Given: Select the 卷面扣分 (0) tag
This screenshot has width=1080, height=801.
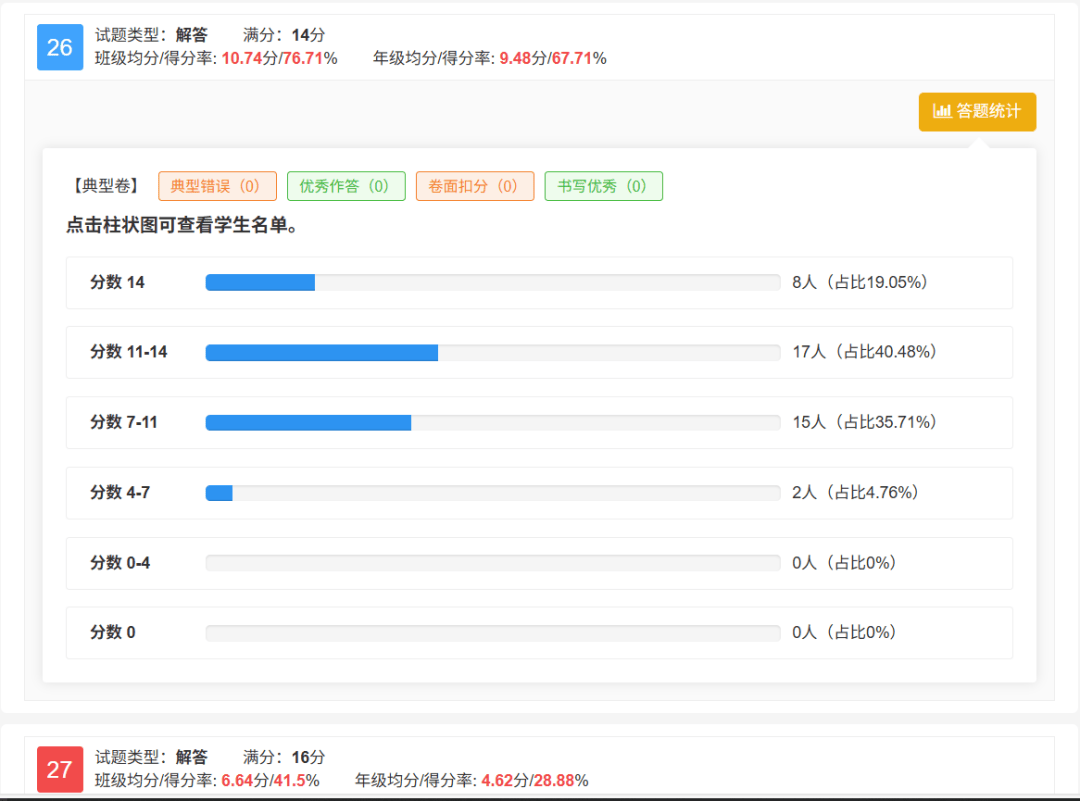Looking at the screenshot, I should tap(475, 186).
